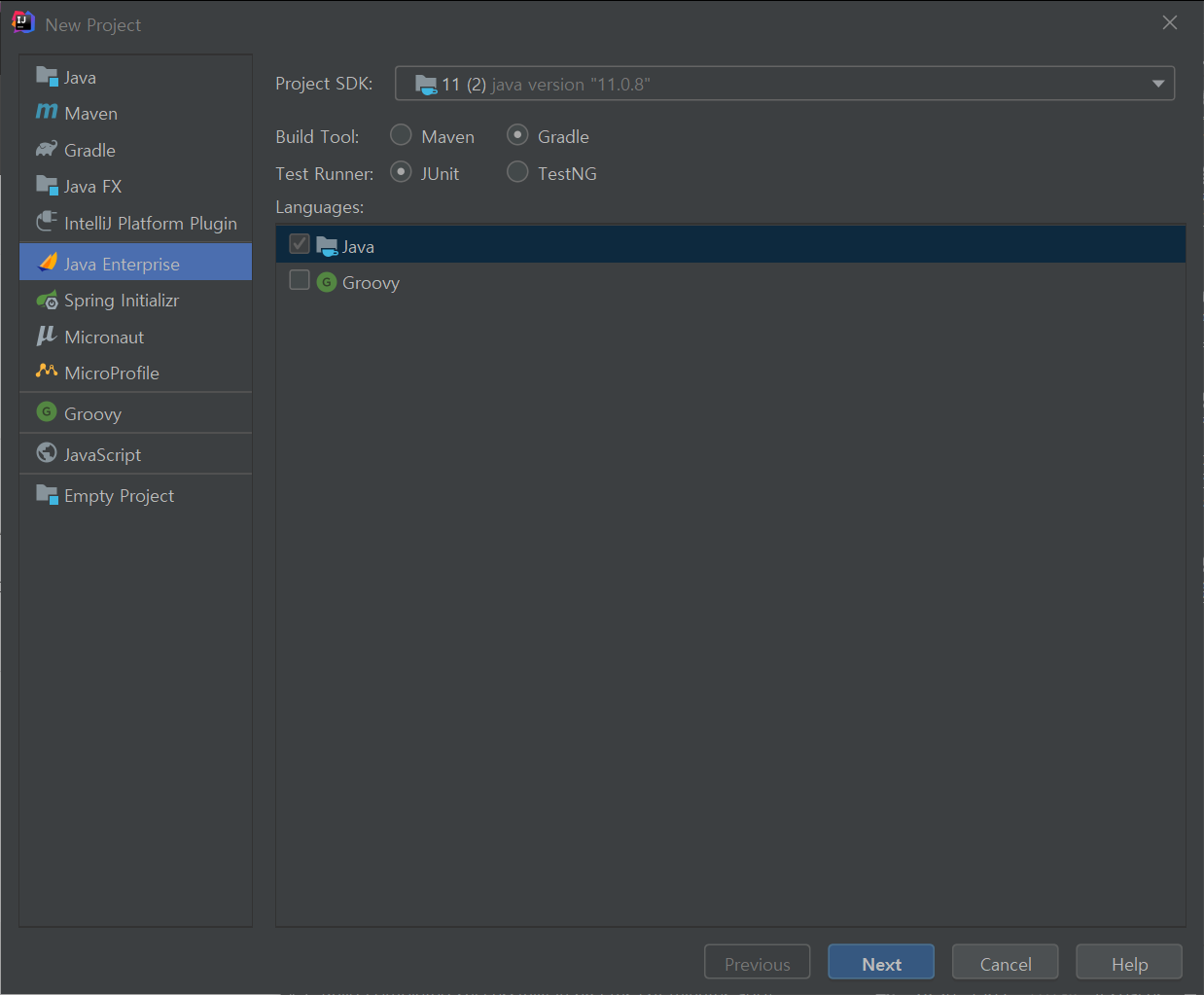Click the Empty Project folder icon
This screenshot has height=995, width=1204.
click(x=47, y=494)
